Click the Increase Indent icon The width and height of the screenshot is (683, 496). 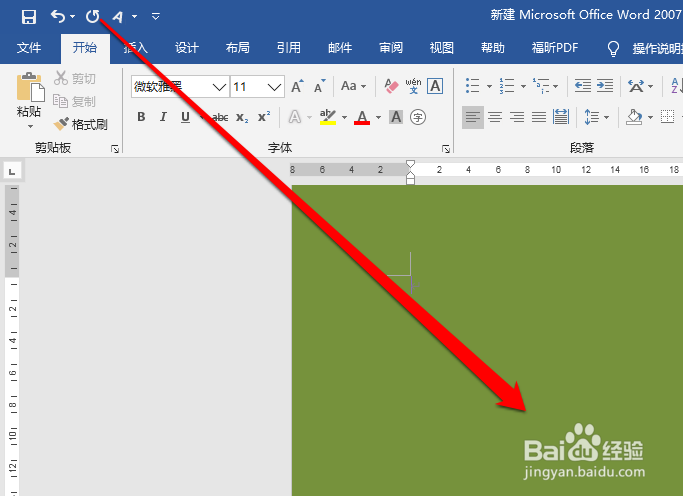(605, 86)
